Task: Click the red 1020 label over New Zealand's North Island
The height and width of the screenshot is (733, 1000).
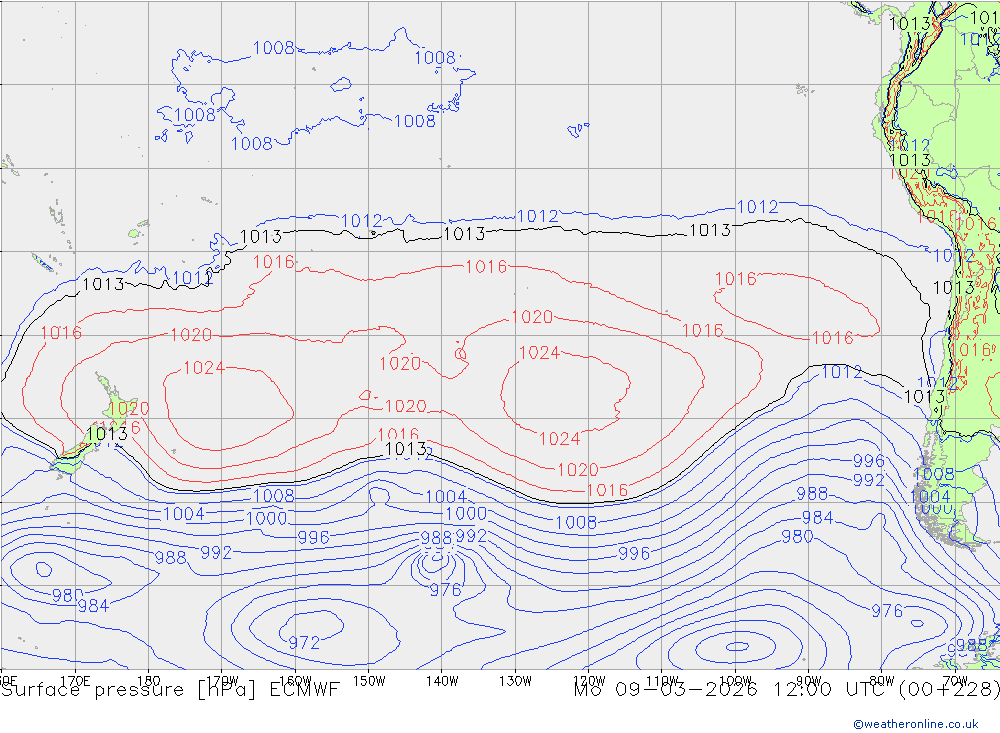Action: click(x=129, y=408)
